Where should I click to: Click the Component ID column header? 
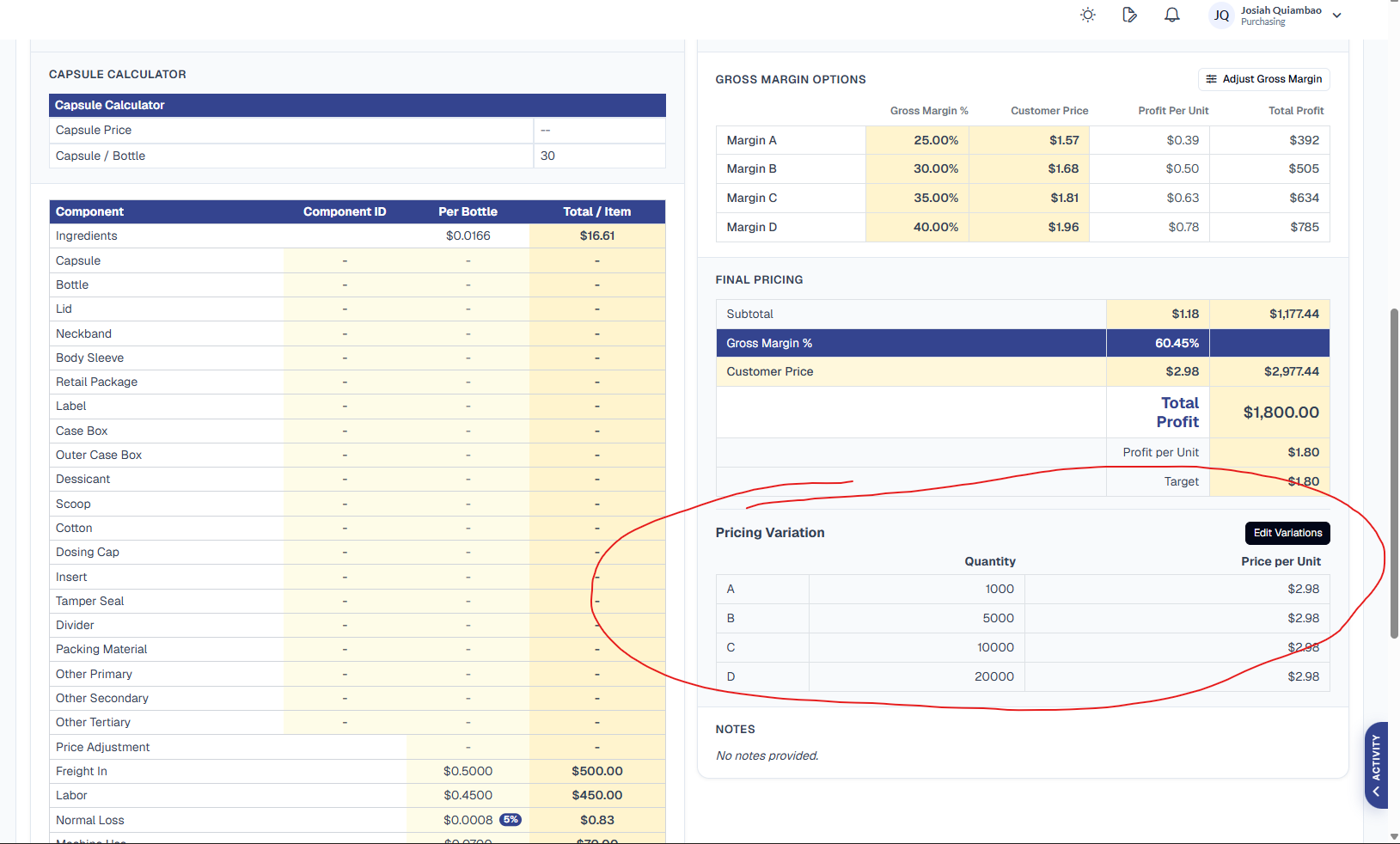[x=345, y=211]
